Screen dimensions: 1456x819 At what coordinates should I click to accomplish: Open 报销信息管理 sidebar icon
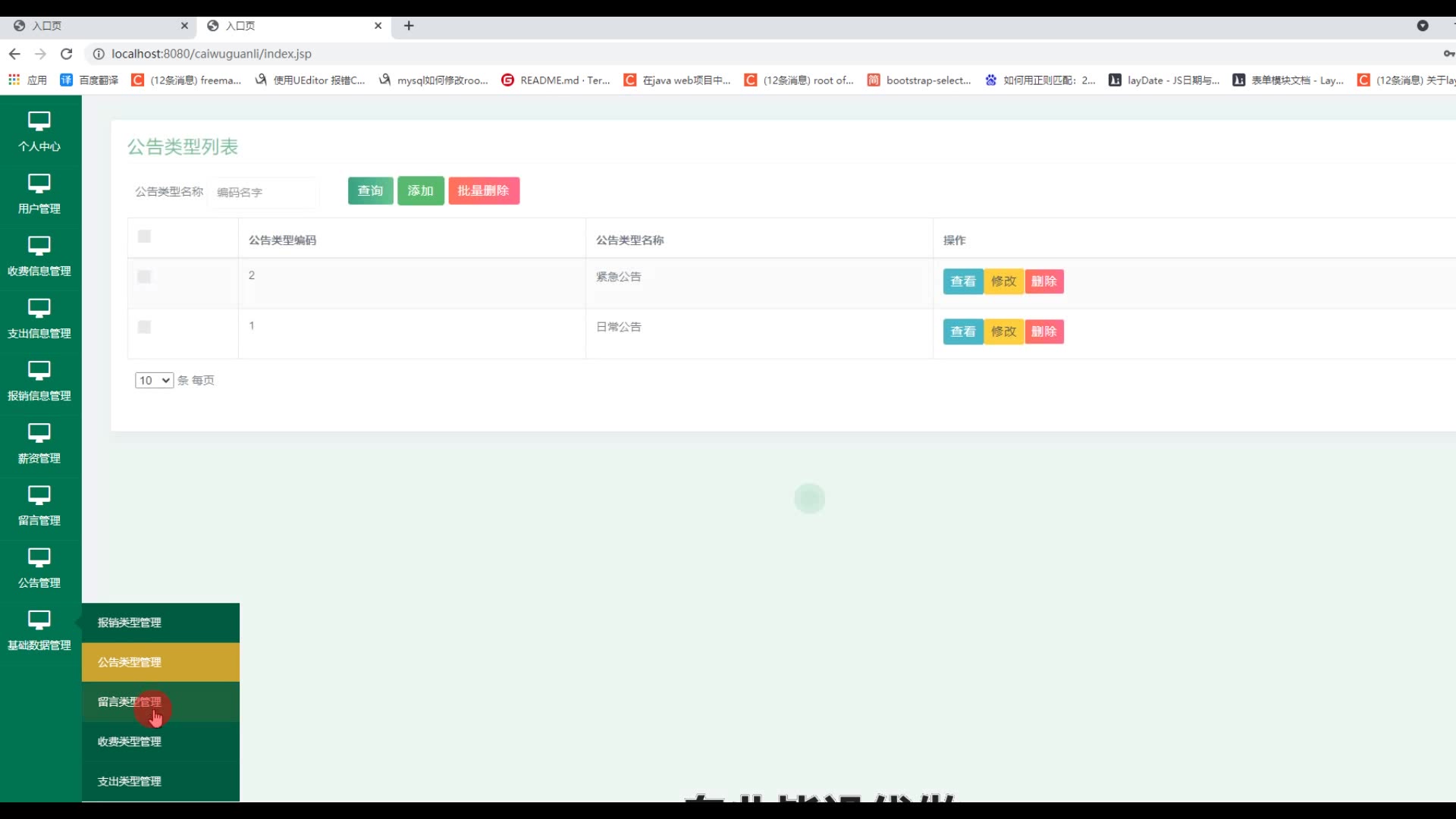click(x=39, y=370)
